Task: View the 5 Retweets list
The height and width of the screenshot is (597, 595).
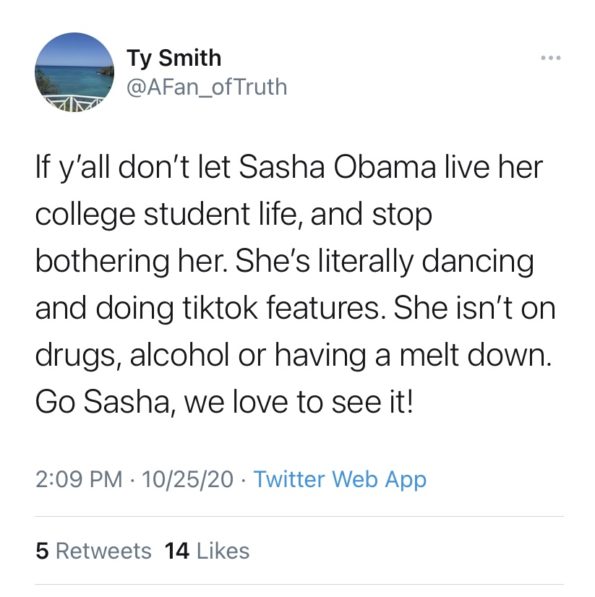Action: point(94,551)
